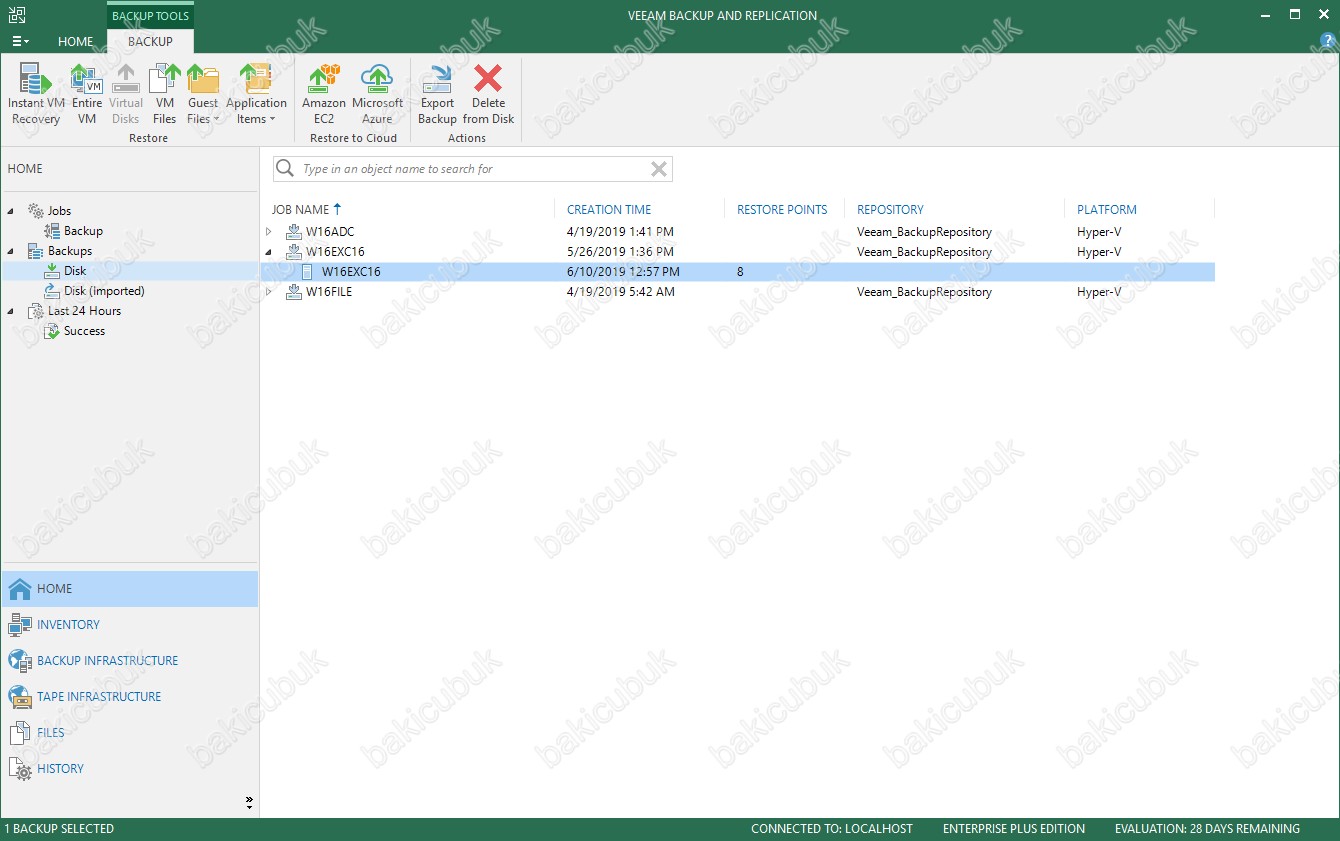Select Jobs in the tree
This screenshot has height=841, width=1340.
[59, 211]
